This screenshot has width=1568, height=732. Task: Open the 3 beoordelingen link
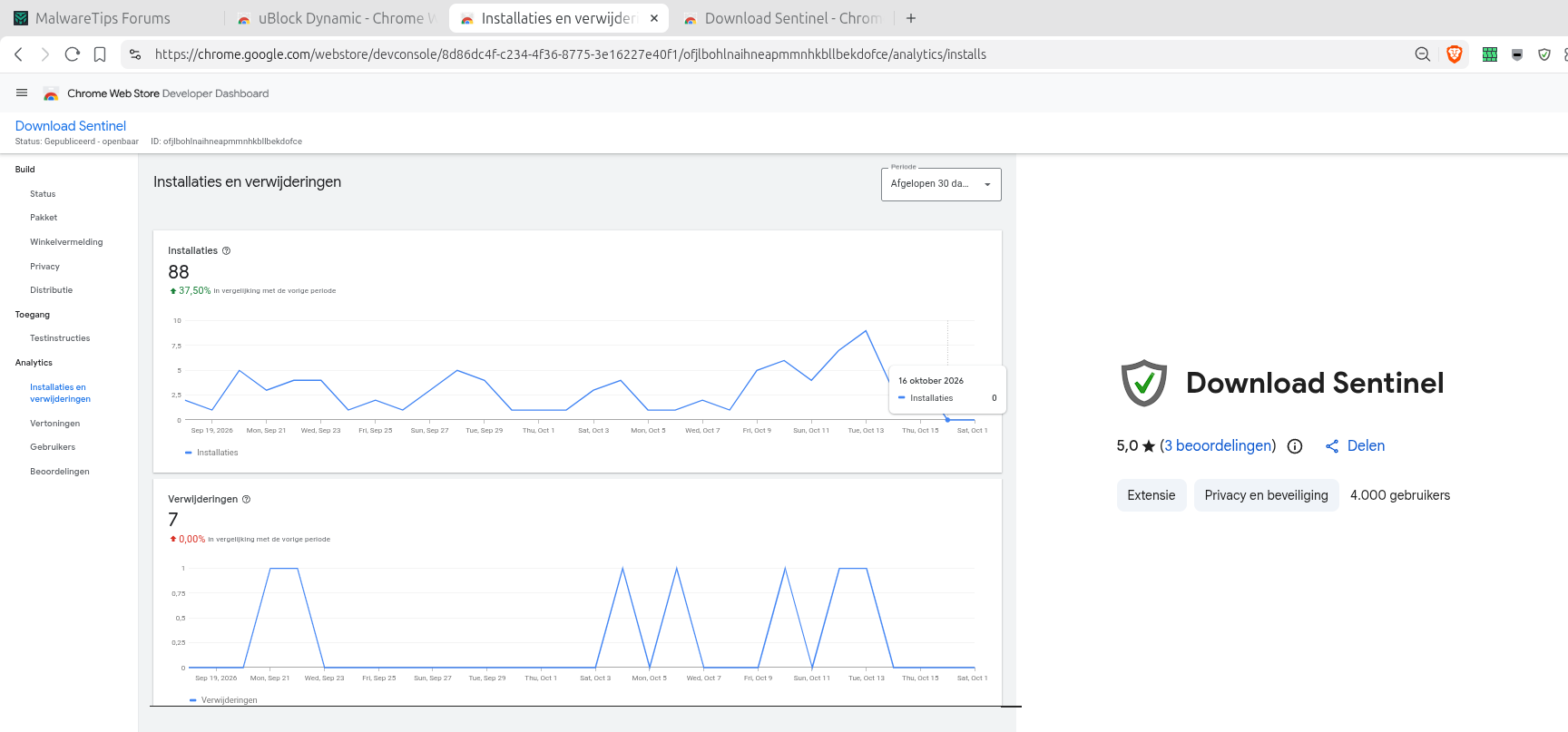(1218, 445)
